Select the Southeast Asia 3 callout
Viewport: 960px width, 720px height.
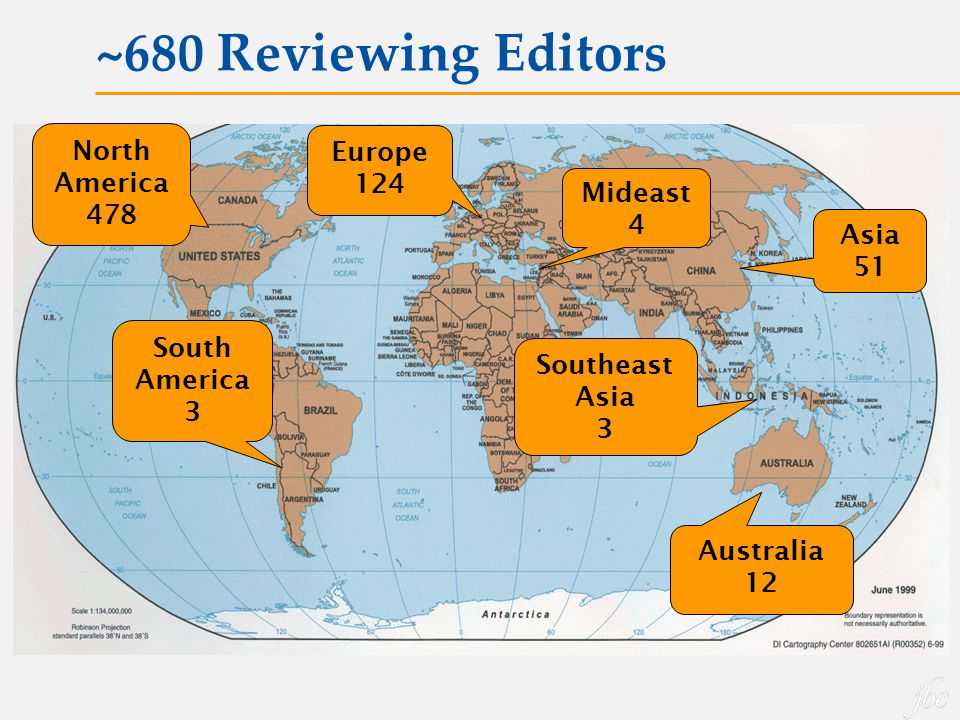tap(605, 397)
